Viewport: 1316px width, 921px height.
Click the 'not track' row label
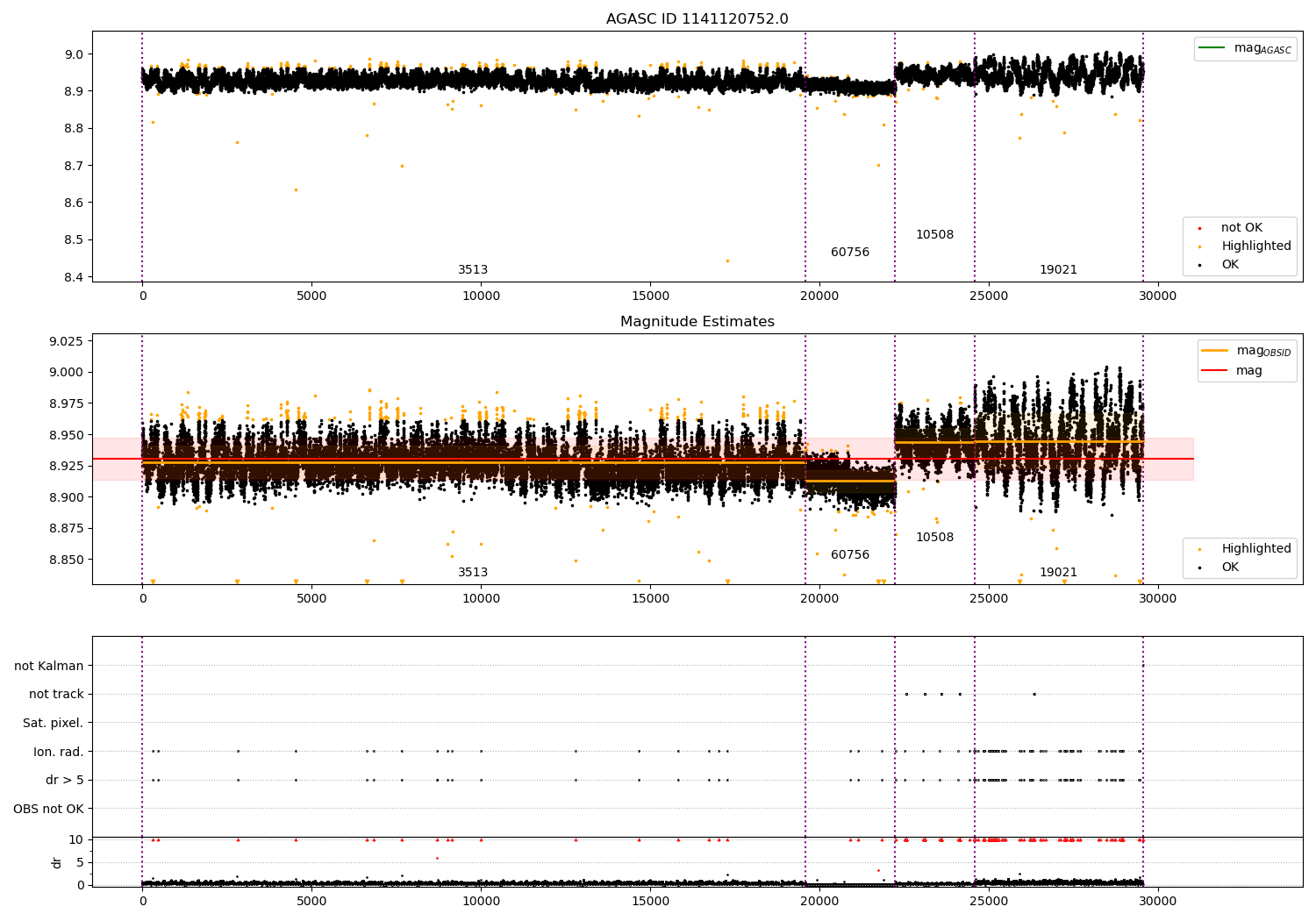pyautogui.click(x=56, y=695)
